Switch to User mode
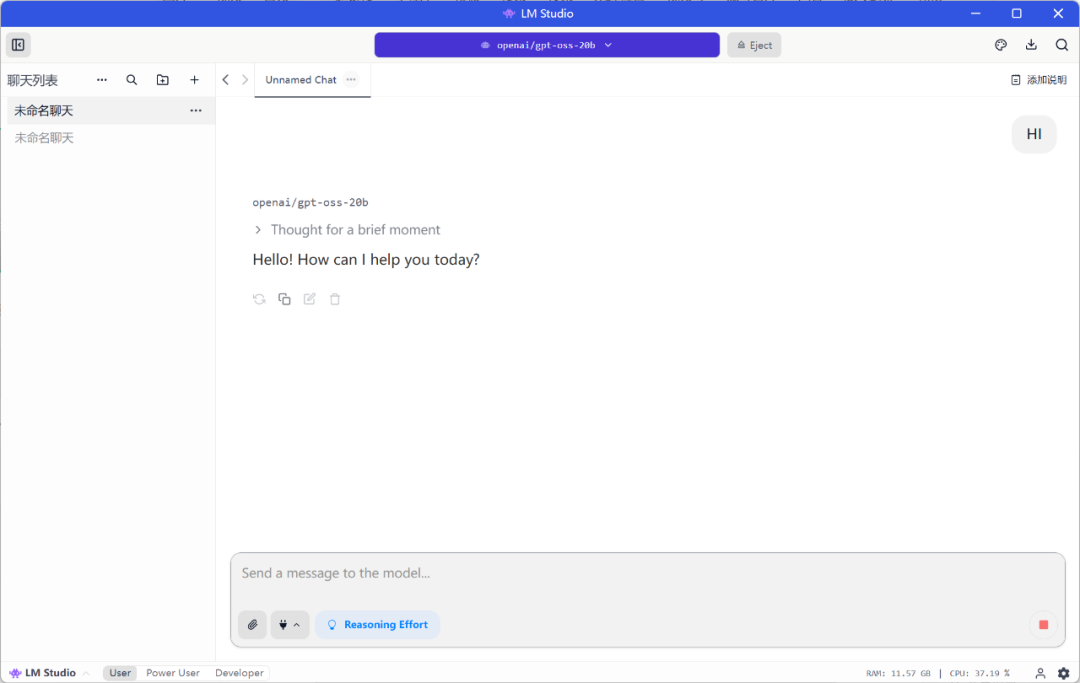Image resolution: width=1080 pixels, height=683 pixels. (x=120, y=673)
